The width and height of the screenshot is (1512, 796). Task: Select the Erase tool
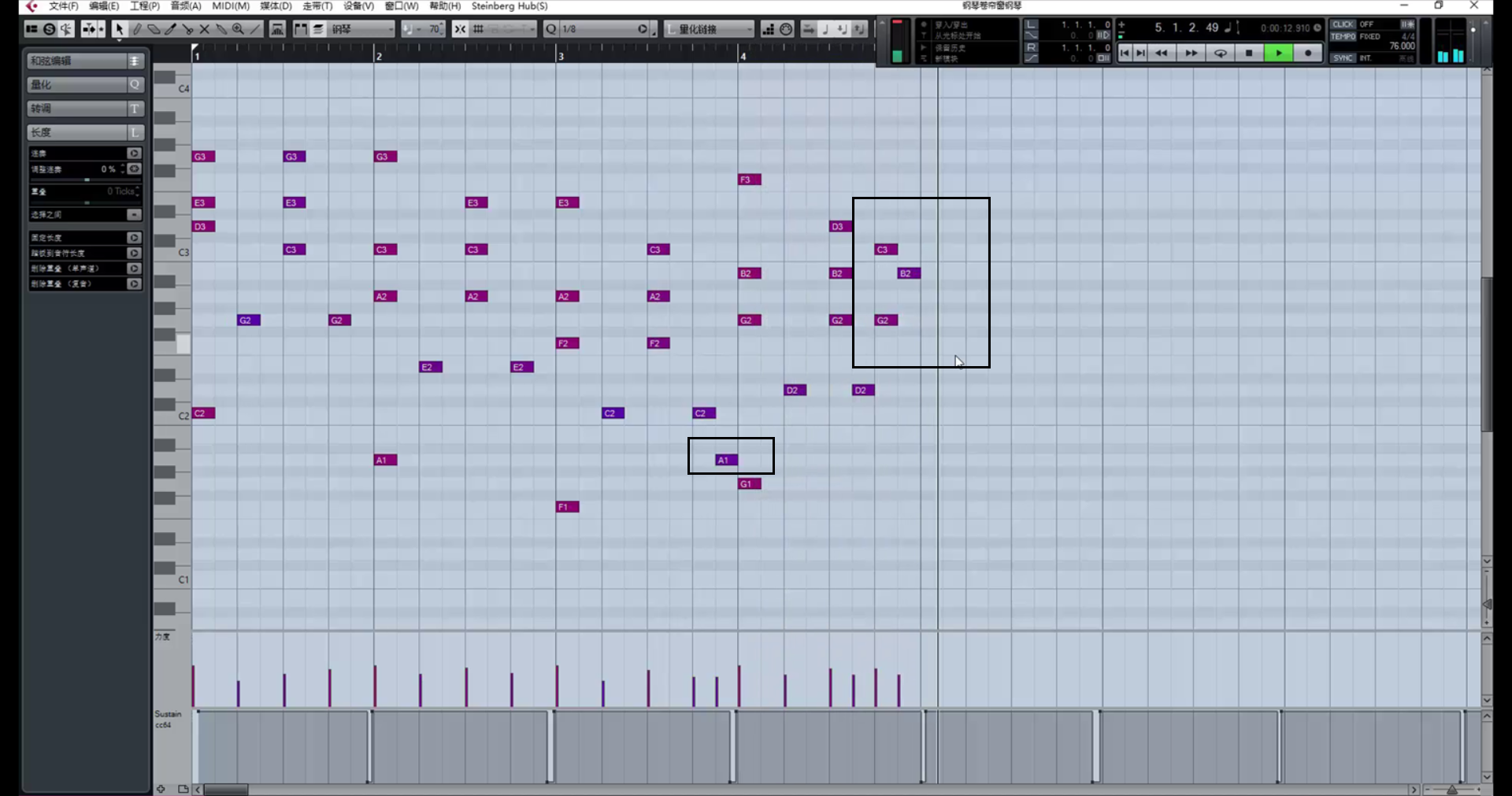click(153, 29)
